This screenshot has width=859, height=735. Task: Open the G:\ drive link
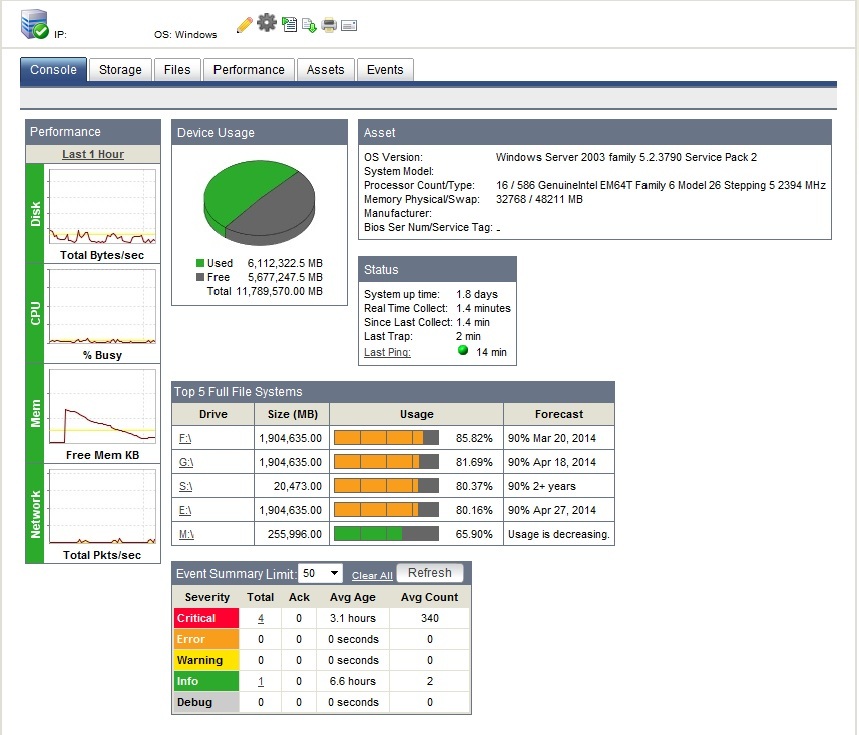tap(186, 462)
